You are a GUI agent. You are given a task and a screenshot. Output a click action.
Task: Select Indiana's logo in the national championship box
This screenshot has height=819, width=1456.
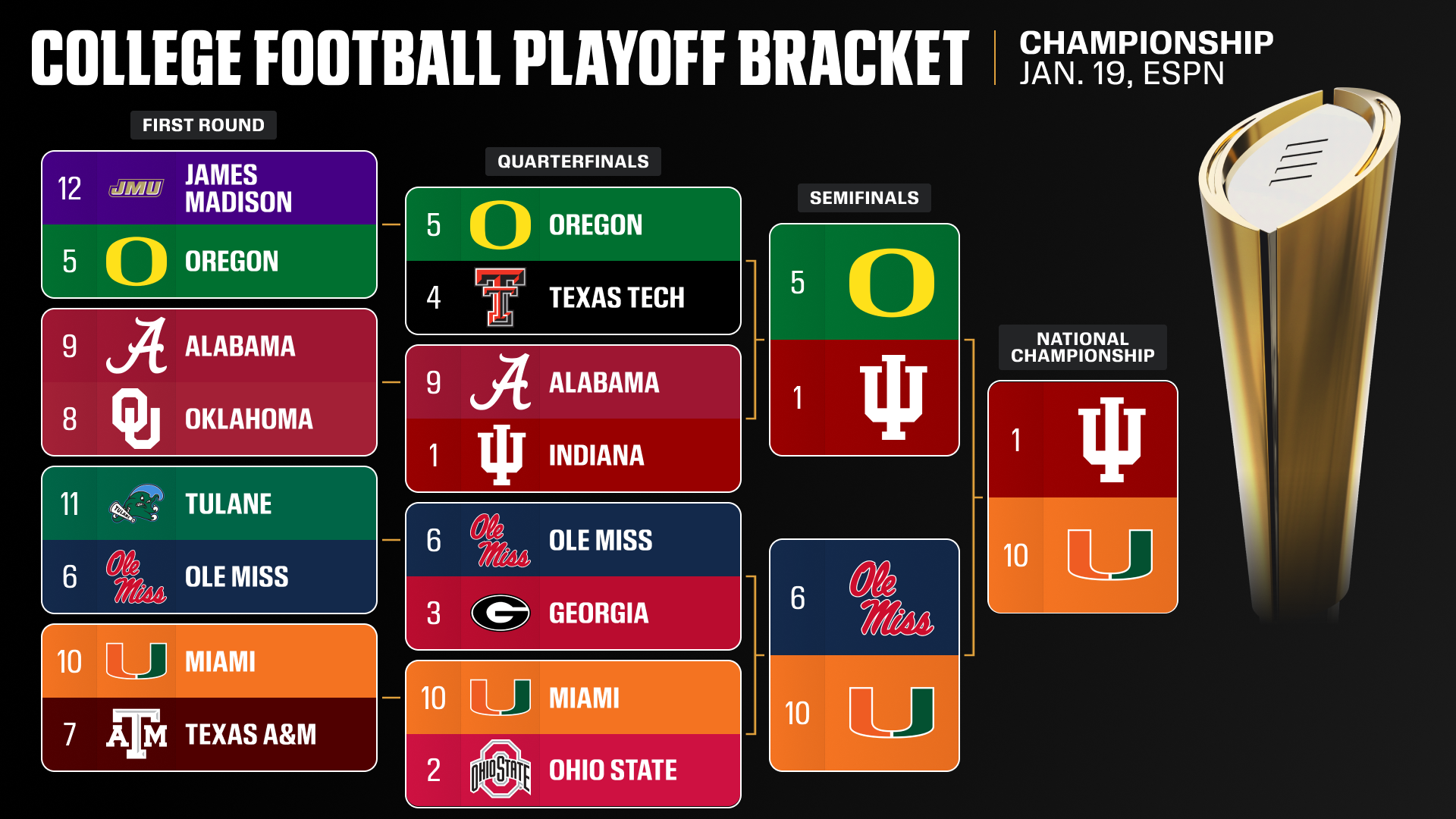[x=1111, y=440]
